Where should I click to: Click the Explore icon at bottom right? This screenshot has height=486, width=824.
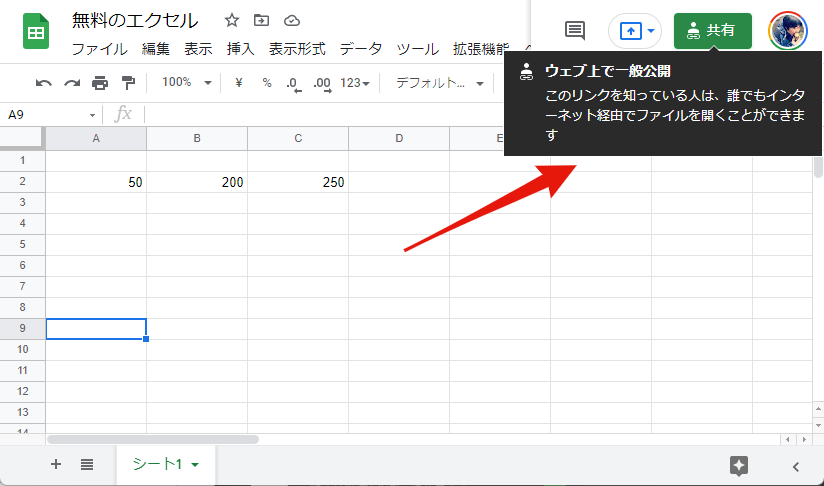click(x=739, y=465)
